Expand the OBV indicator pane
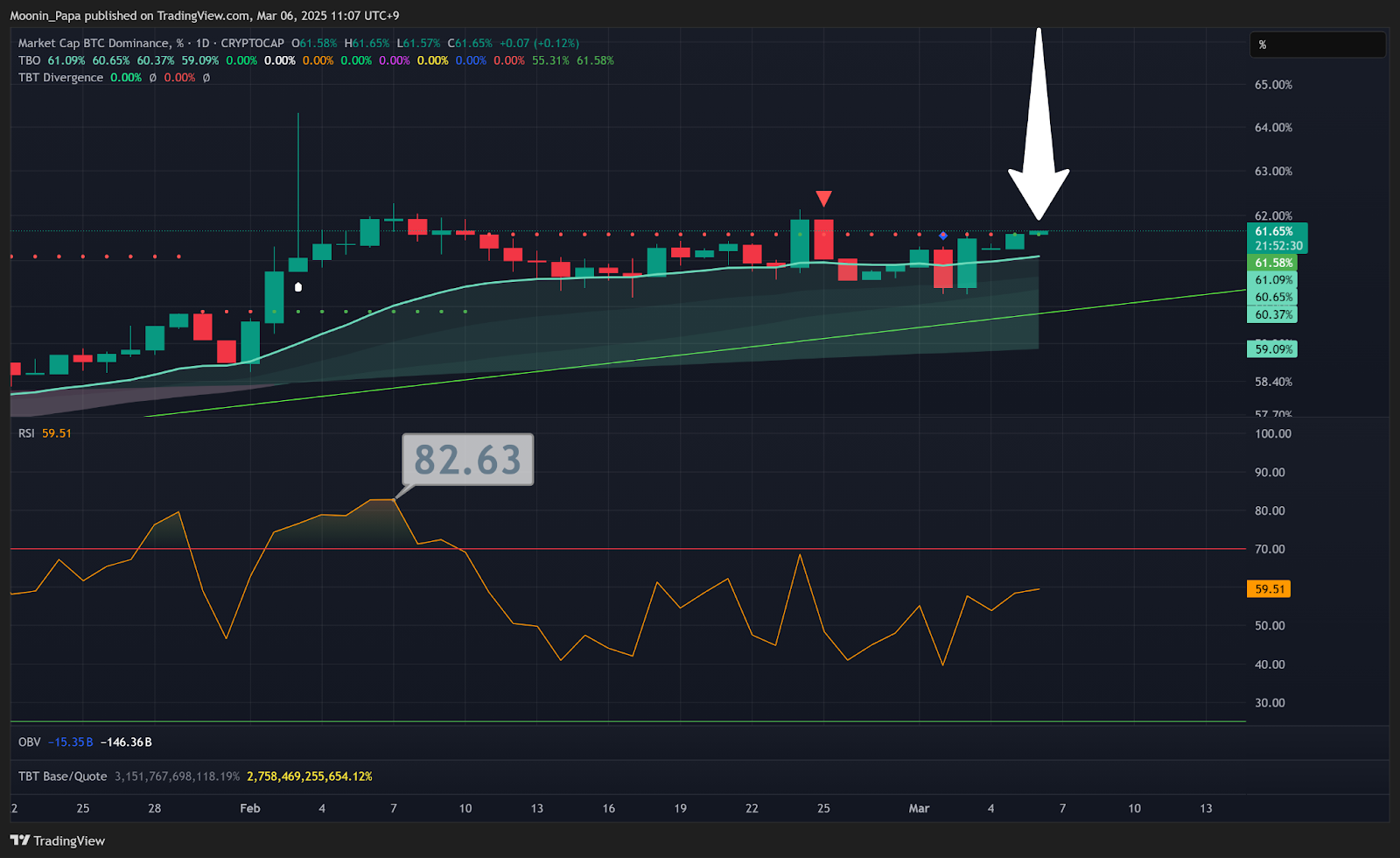The width and height of the screenshot is (1400, 858). (30, 742)
